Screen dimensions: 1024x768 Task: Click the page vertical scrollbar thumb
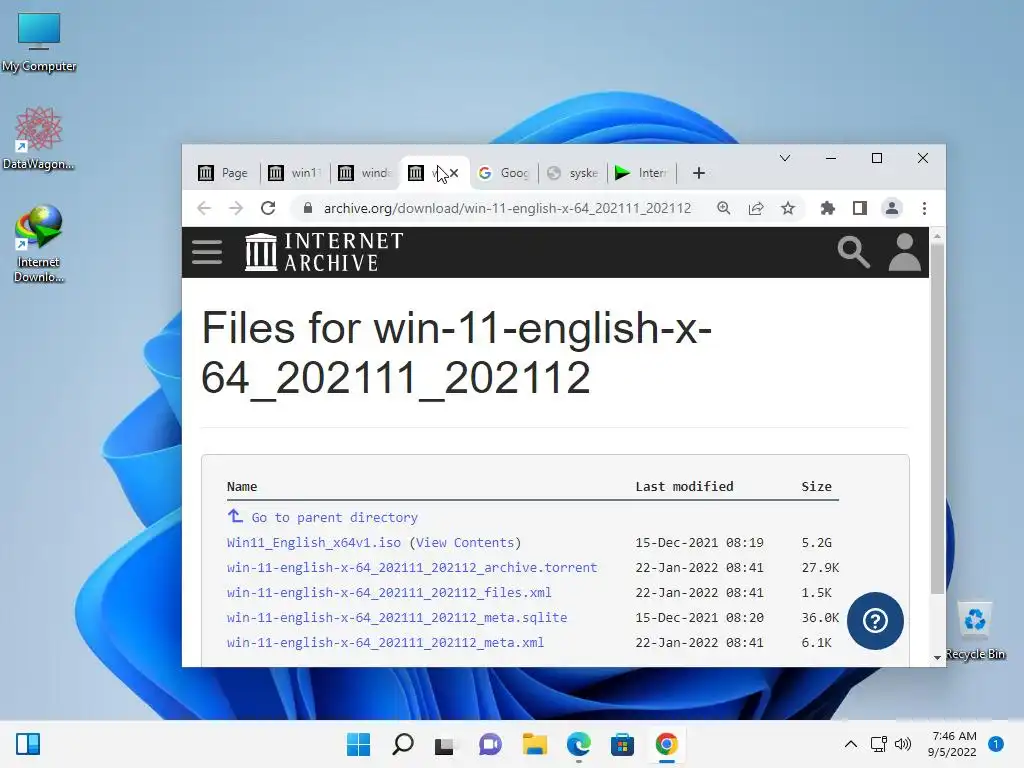(937, 418)
